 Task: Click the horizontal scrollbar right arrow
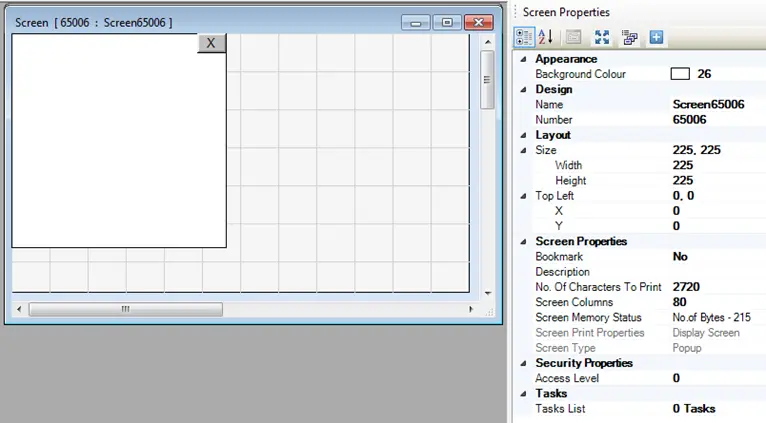[x=471, y=309]
